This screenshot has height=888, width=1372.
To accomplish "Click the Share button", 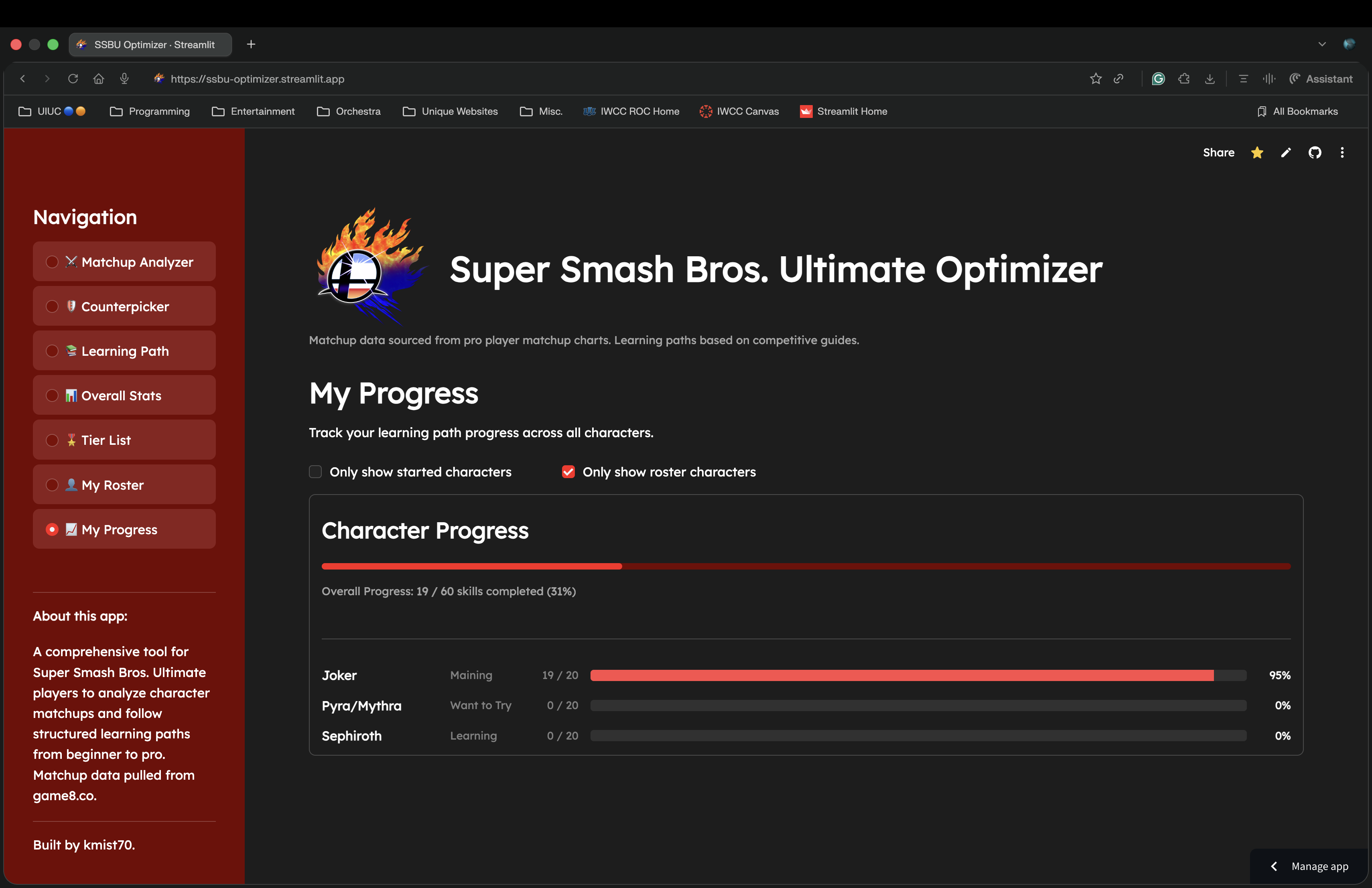I will 1218,153.
